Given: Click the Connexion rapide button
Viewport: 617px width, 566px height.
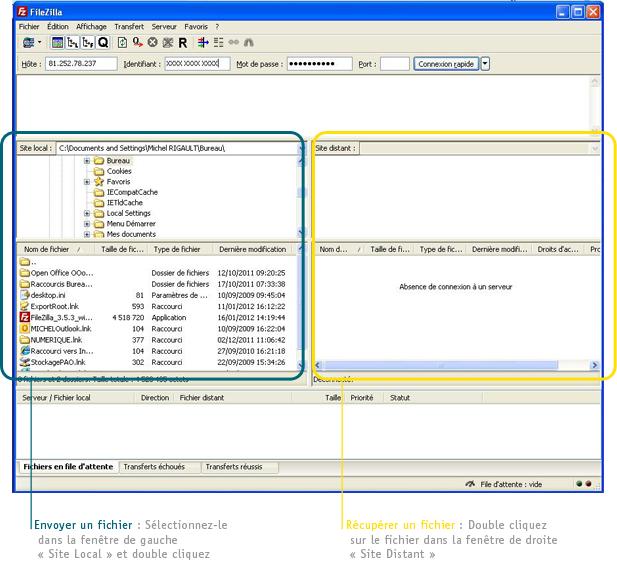Looking at the screenshot, I should [446, 64].
